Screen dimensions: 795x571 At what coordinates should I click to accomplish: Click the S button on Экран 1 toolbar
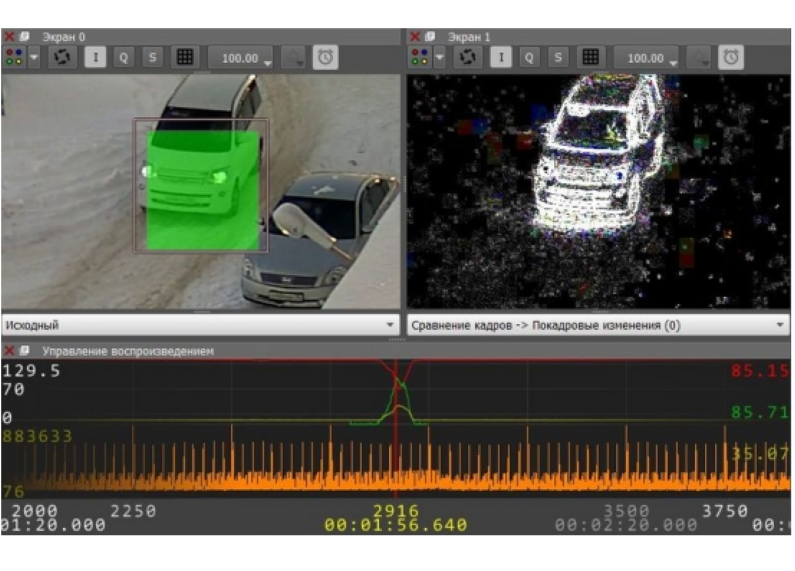pos(558,57)
